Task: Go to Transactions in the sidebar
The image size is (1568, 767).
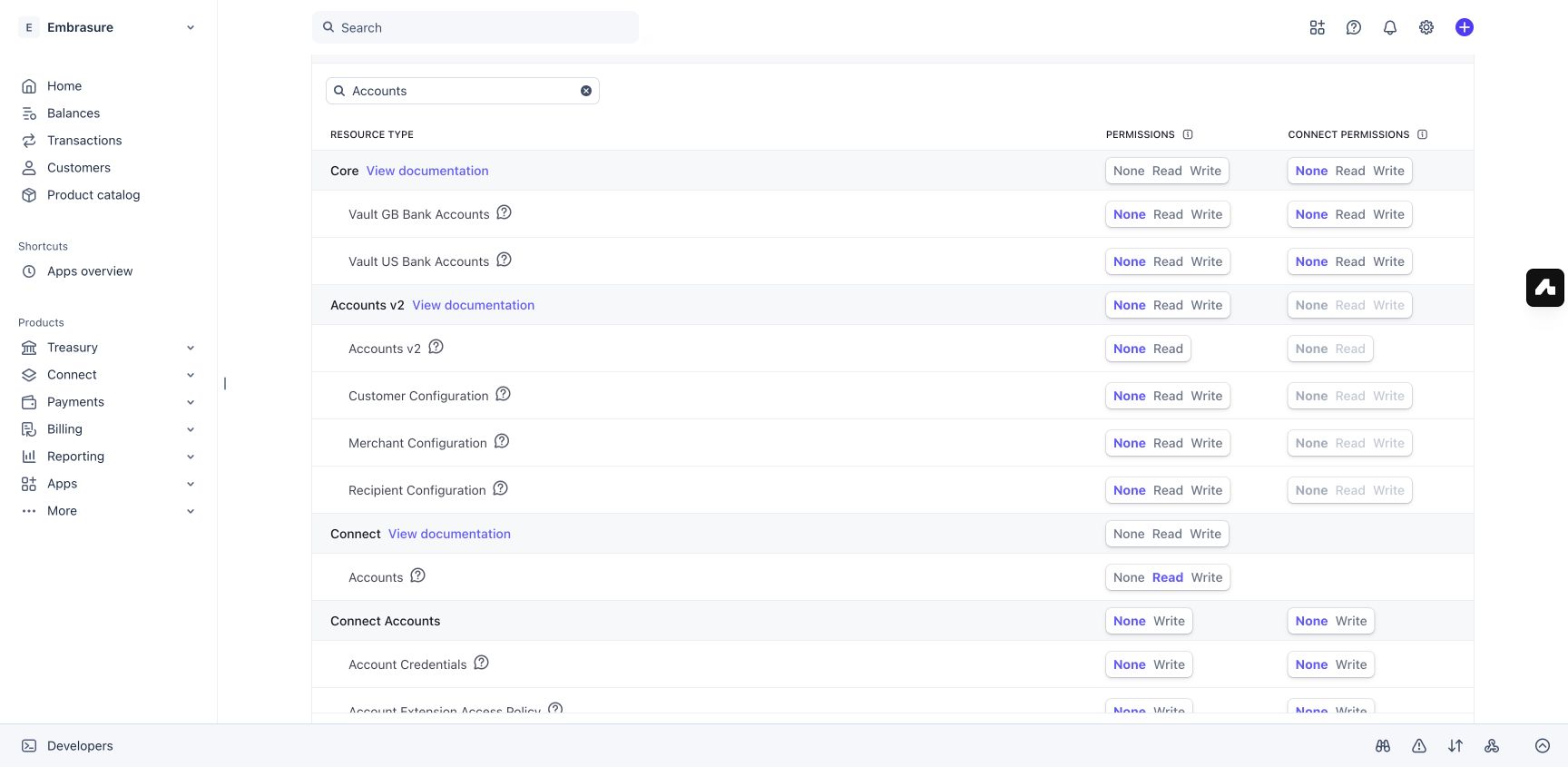Action: coord(84,141)
